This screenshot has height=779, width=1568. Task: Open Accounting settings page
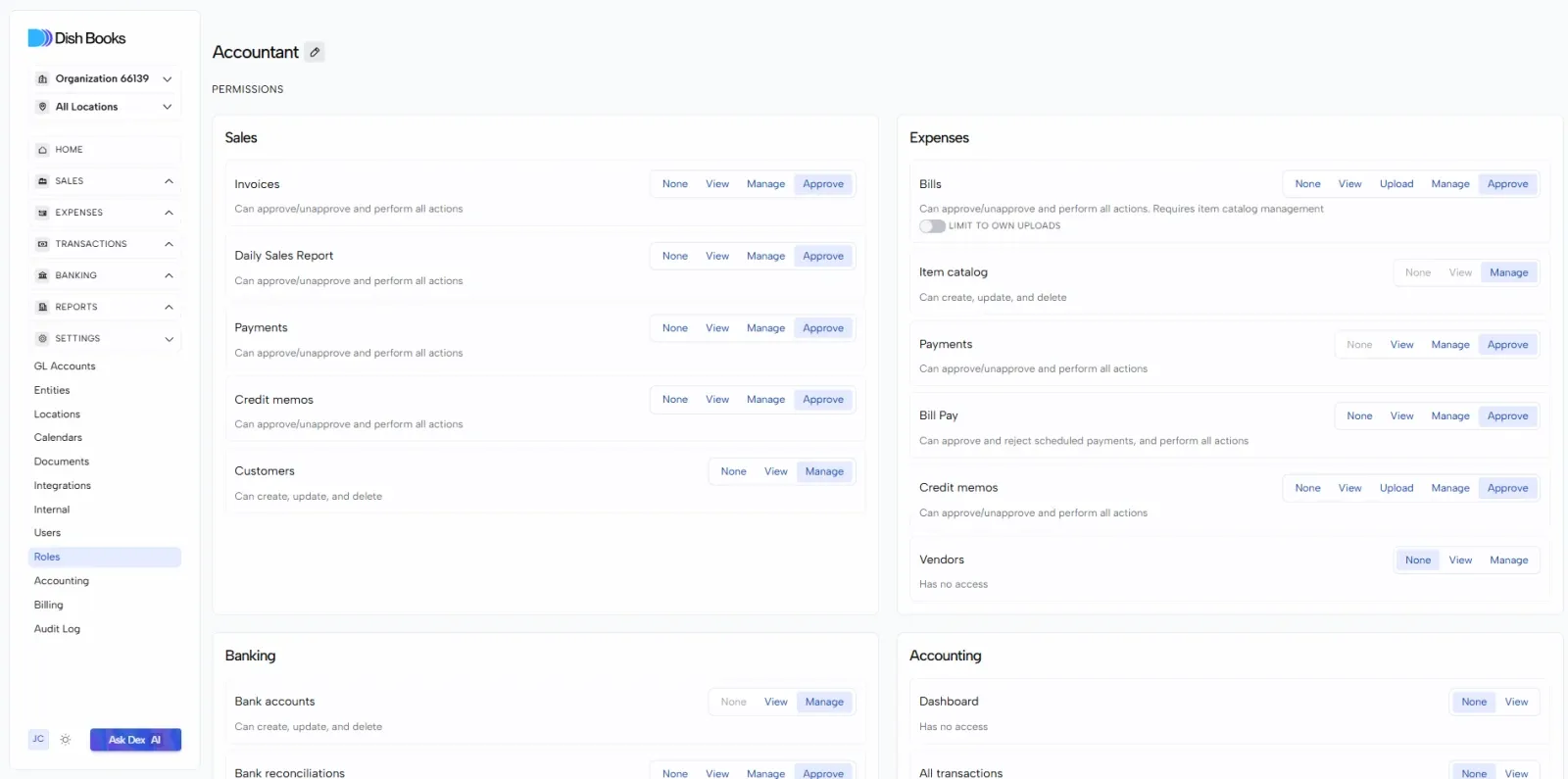[62, 581]
